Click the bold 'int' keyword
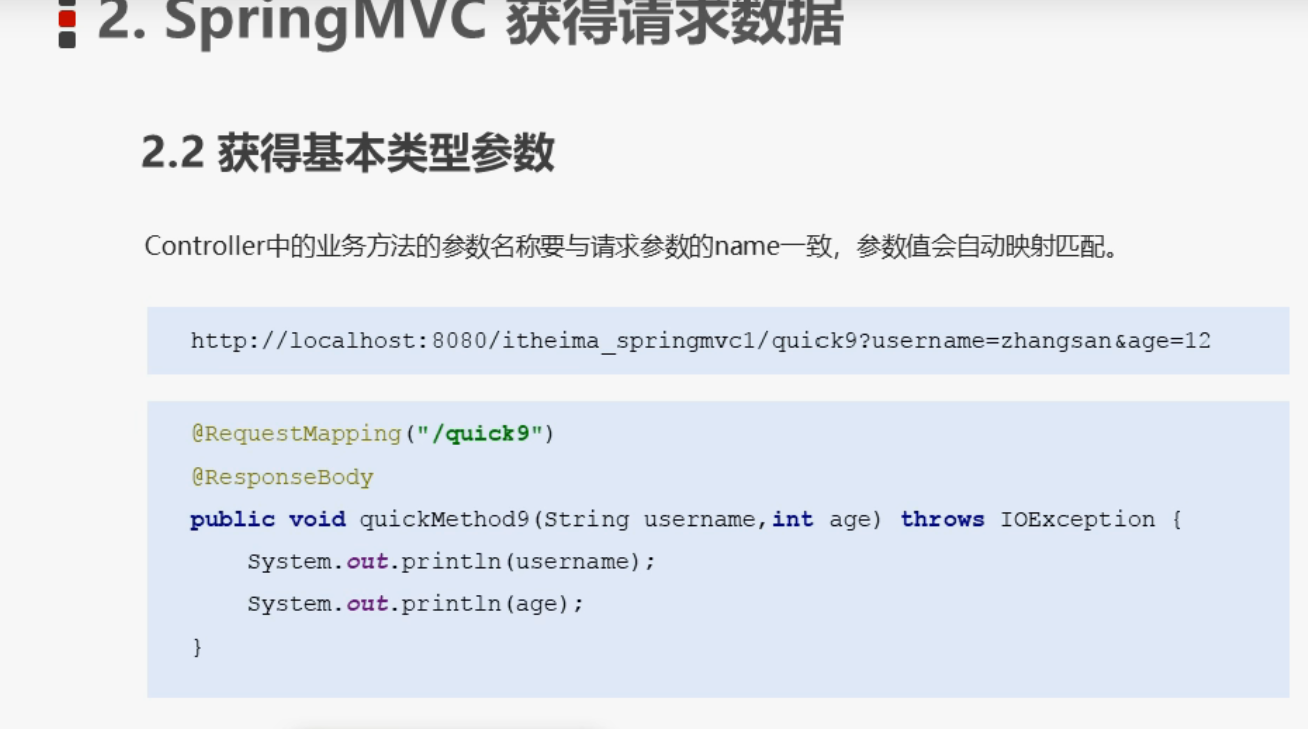 tap(792, 520)
